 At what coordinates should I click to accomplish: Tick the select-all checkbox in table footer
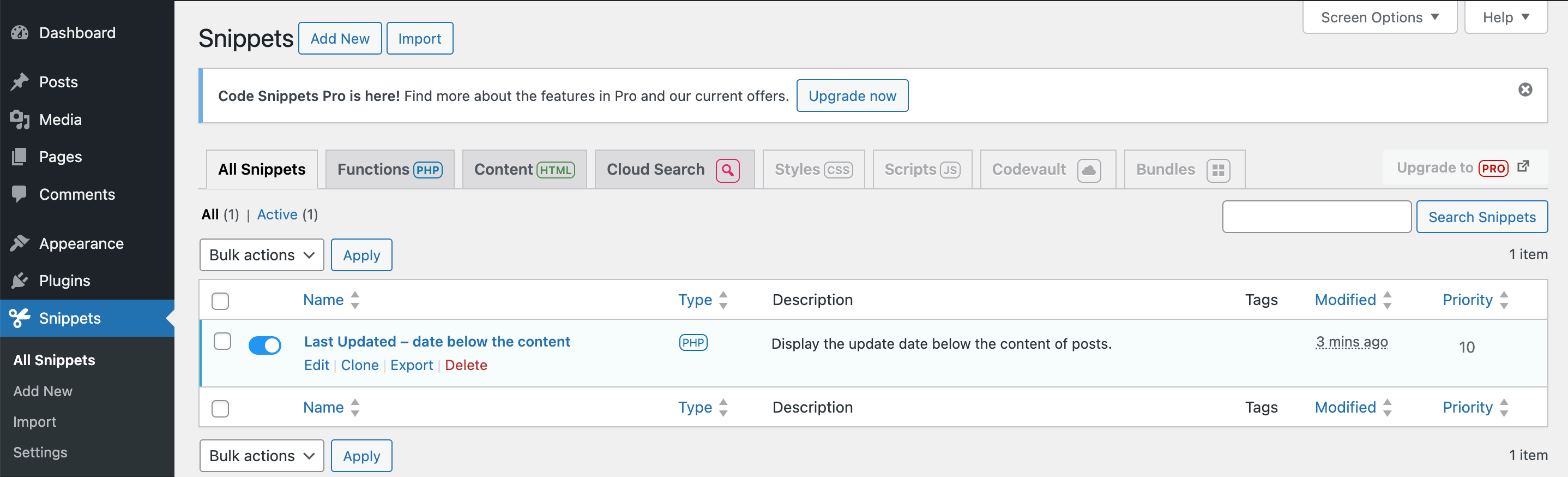(x=220, y=408)
